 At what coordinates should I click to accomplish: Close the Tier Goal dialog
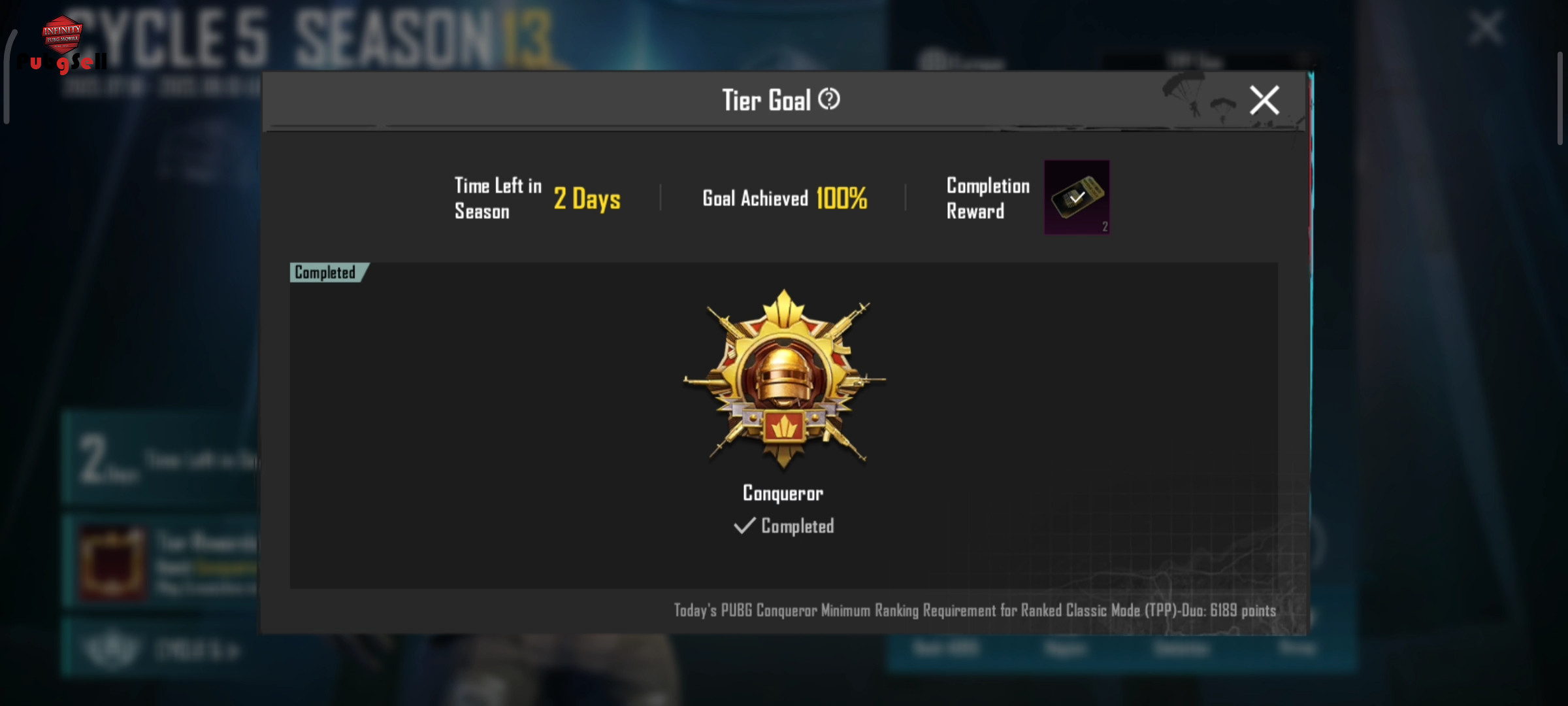click(1264, 100)
